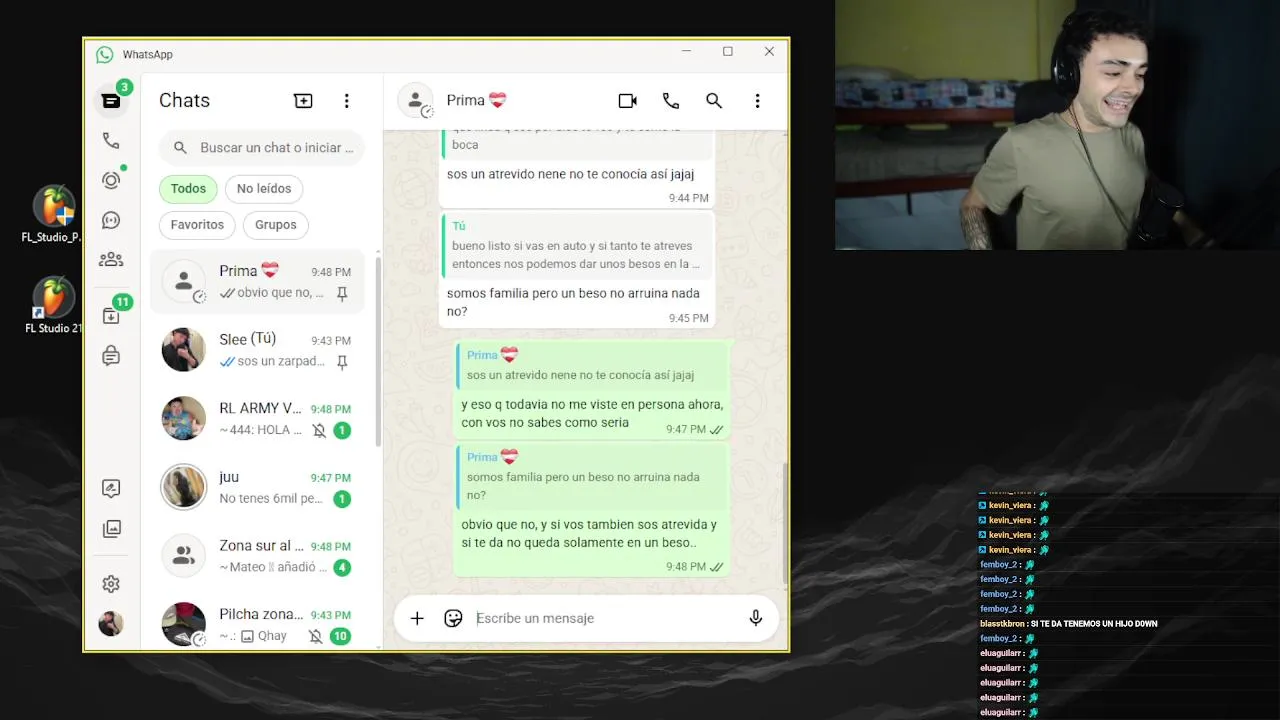Click muted bell icon on RL ARMY chat
Image resolution: width=1280 pixels, height=720 pixels.
(x=318, y=430)
